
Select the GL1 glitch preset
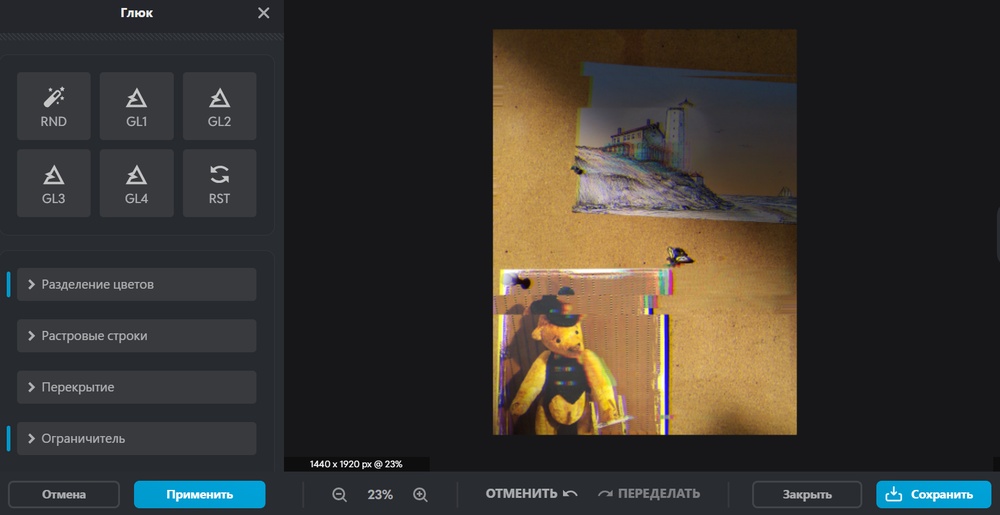tap(136, 106)
